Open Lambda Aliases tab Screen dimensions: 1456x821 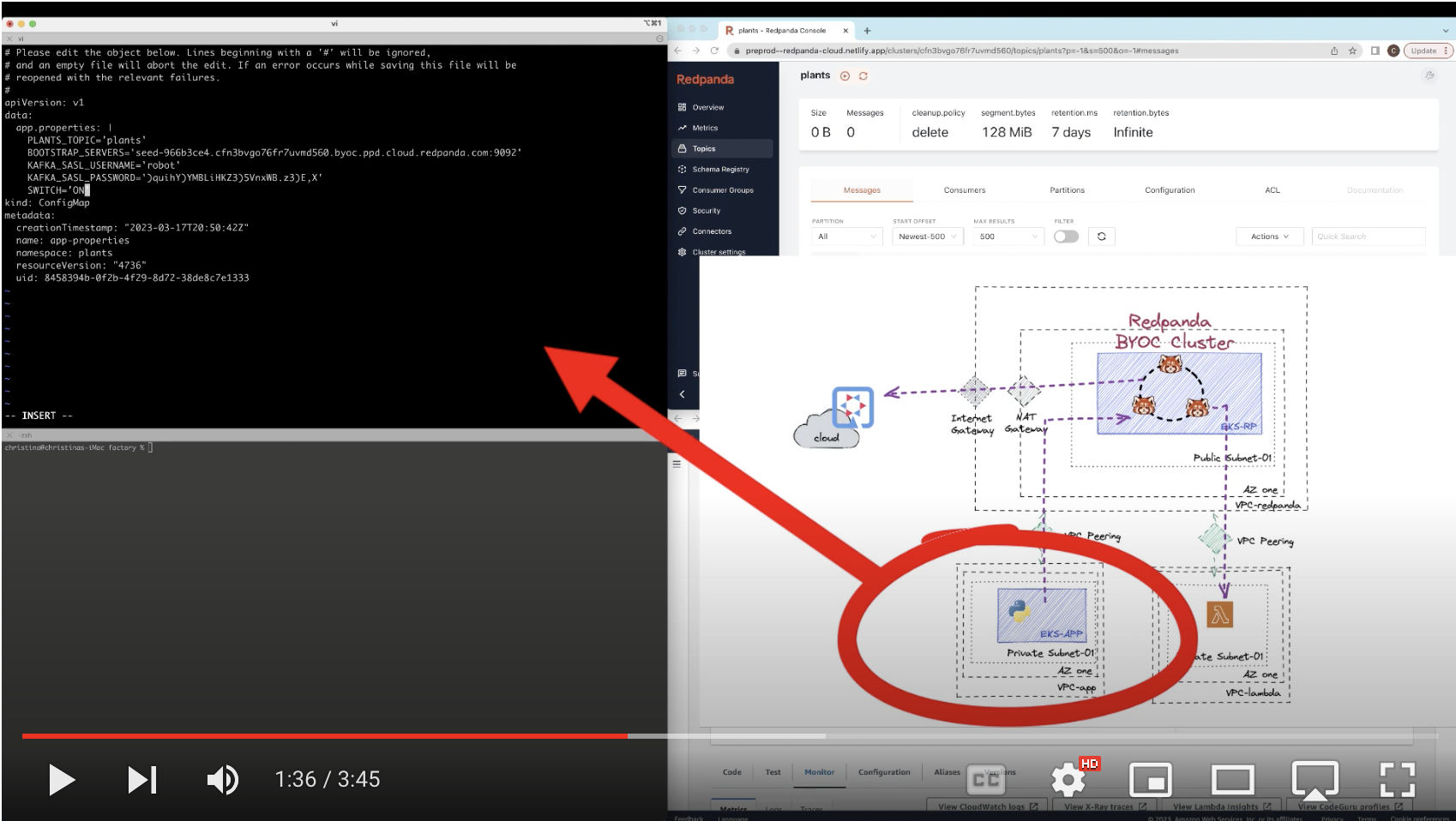(x=947, y=772)
